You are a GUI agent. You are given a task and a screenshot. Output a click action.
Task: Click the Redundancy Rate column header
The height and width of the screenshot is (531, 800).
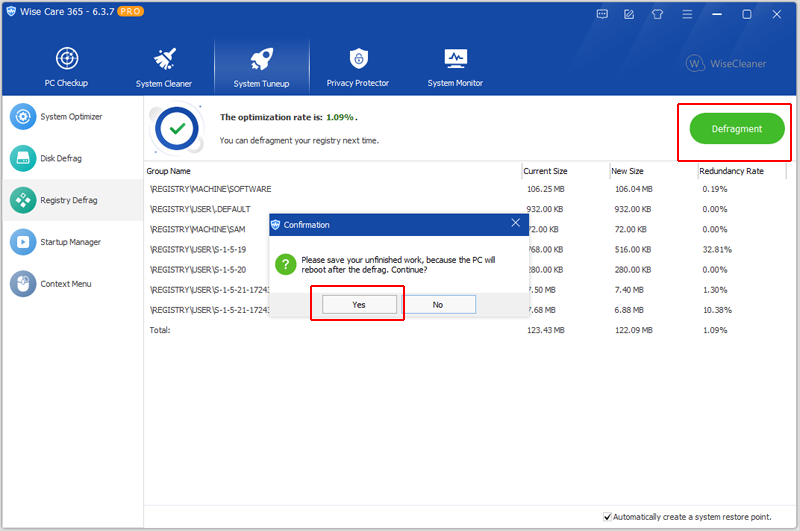pos(732,171)
